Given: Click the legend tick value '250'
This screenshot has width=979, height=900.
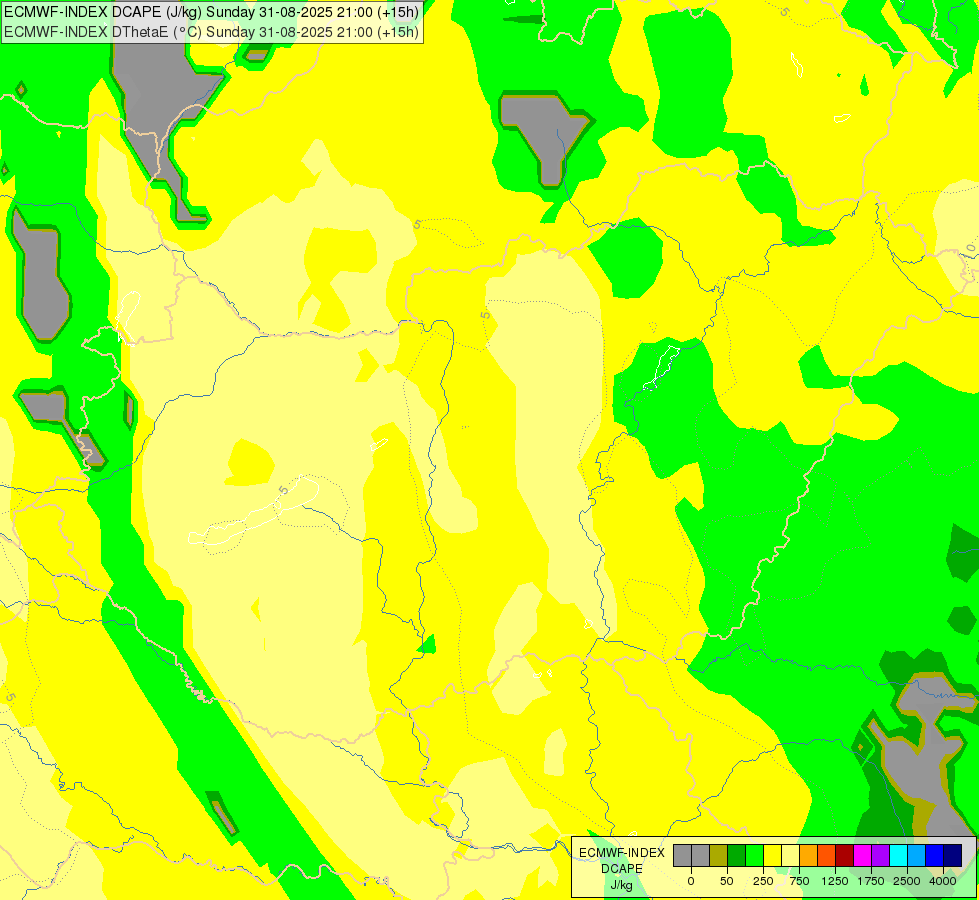Looking at the screenshot, I should [x=763, y=881].
